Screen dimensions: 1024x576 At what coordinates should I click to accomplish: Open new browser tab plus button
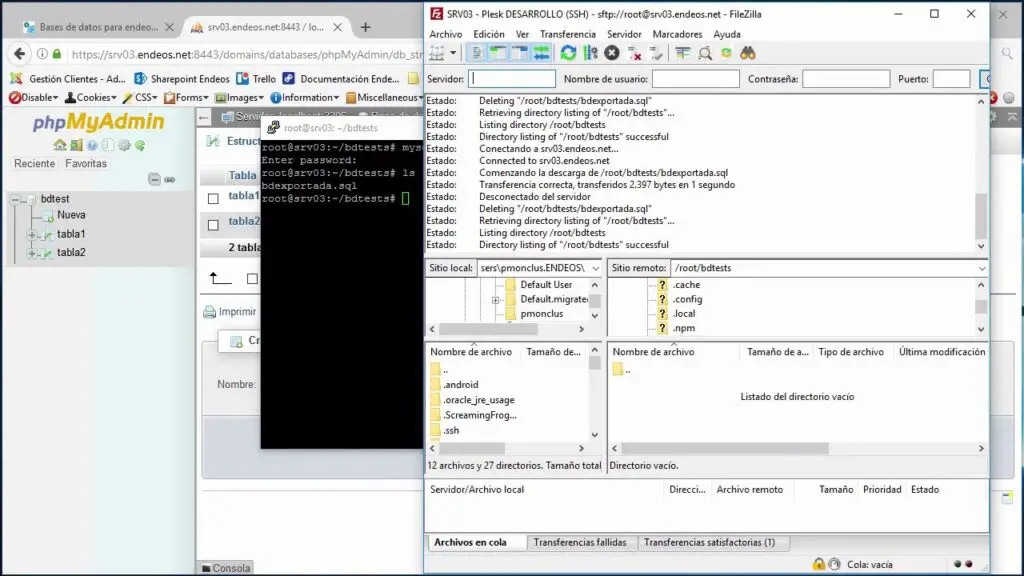[x=366, y=27]
